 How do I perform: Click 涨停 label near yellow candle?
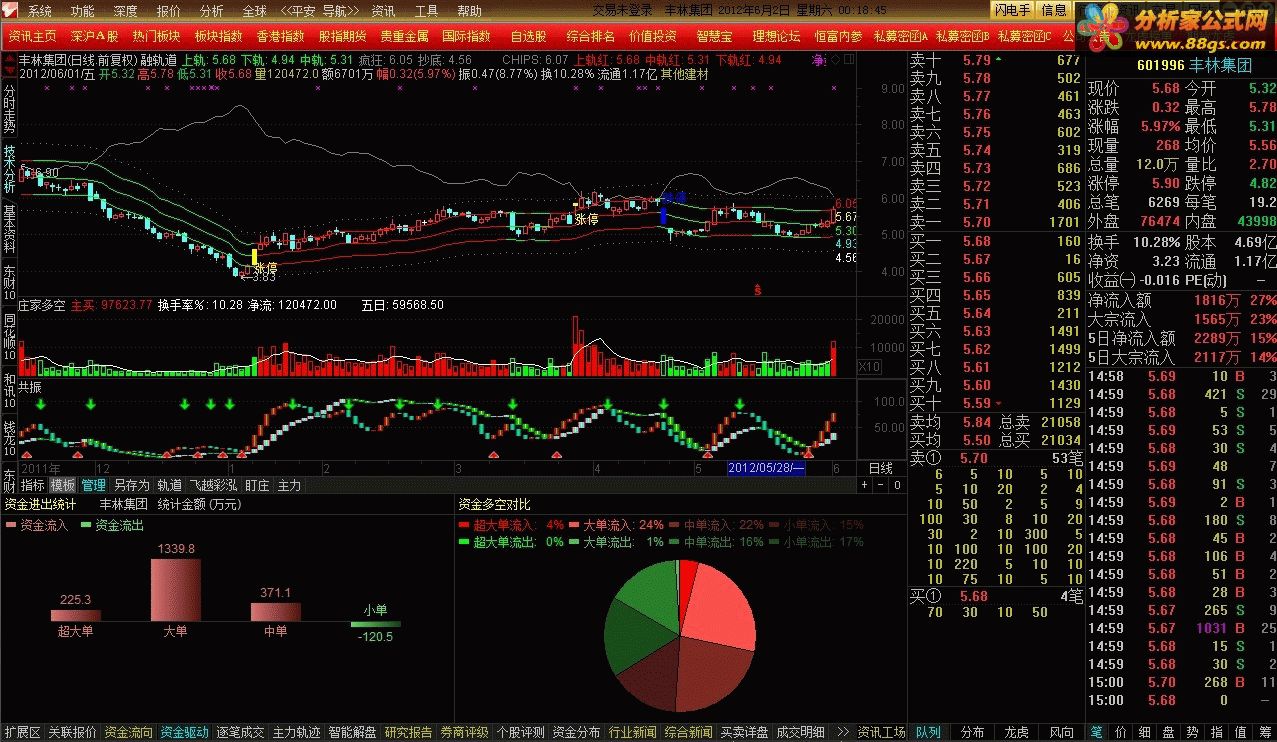click(265, 268)
